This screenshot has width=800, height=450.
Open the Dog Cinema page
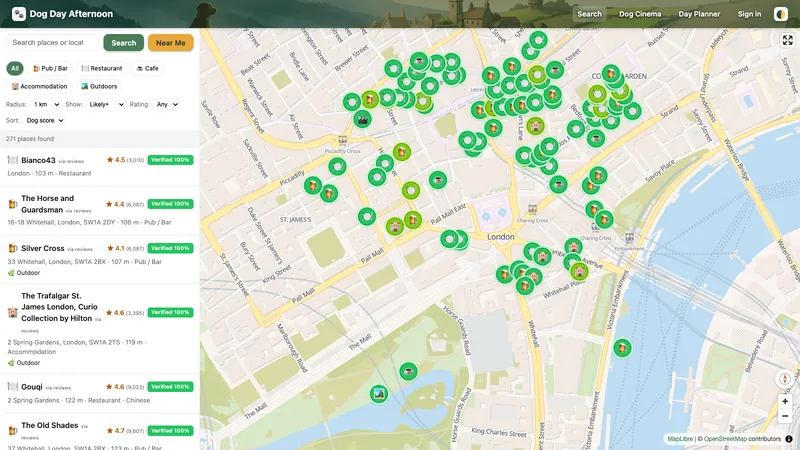pos(640,14)
